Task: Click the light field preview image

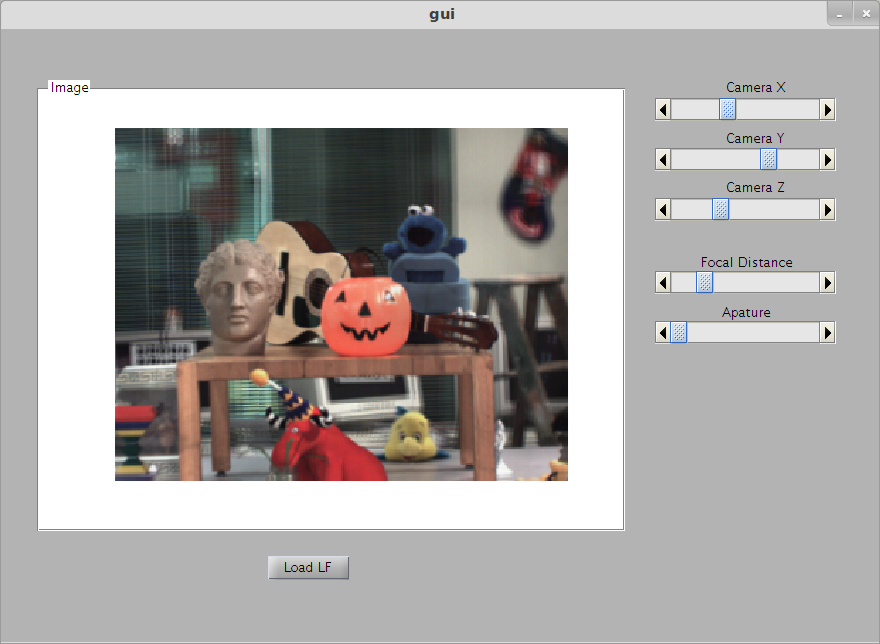Action: [341, 304]
